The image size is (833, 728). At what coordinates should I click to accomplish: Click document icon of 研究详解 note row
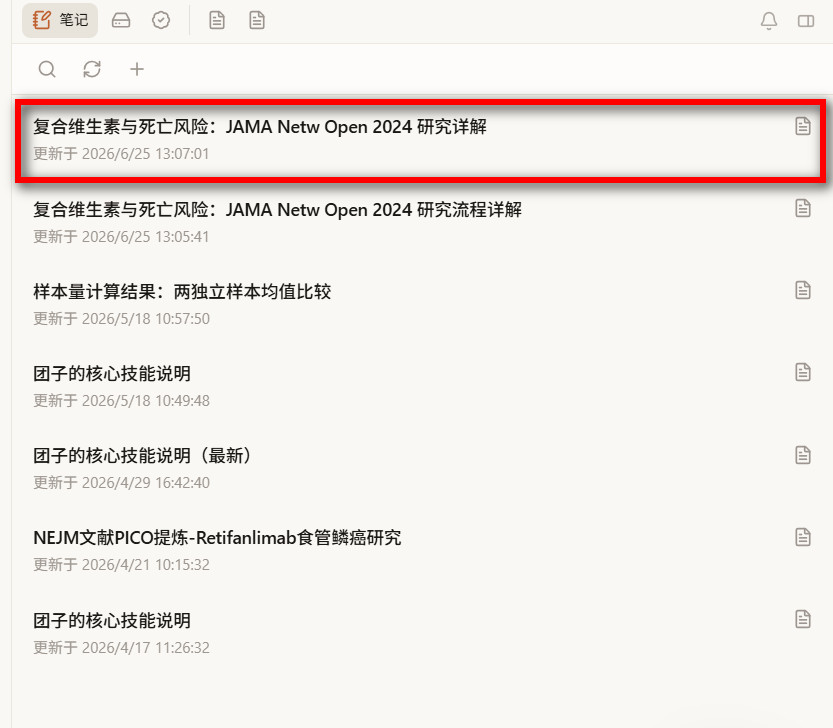pos(803,126)
